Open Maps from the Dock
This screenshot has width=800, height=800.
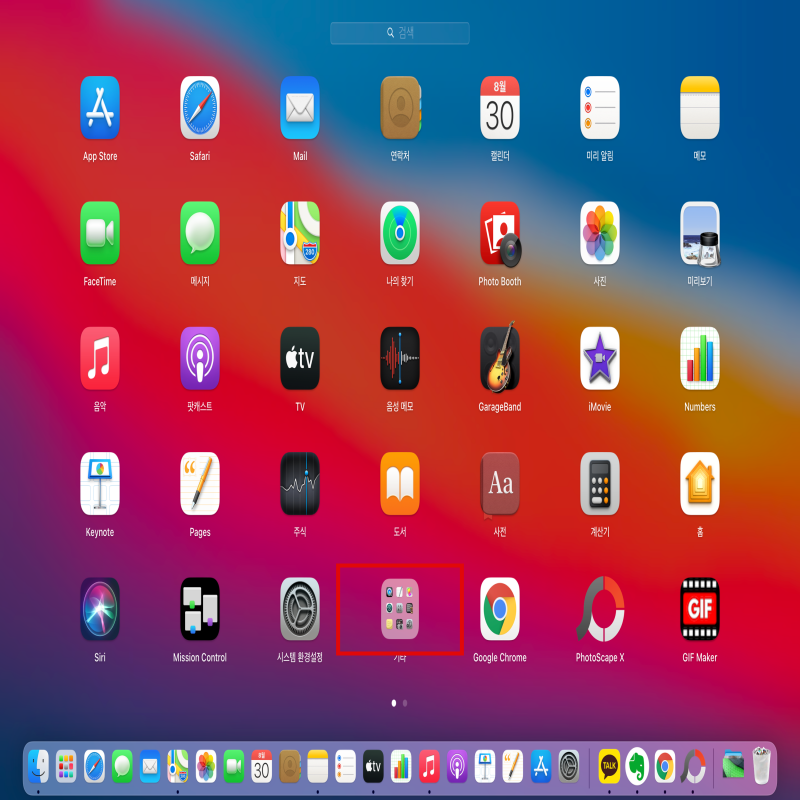[178, 766]
